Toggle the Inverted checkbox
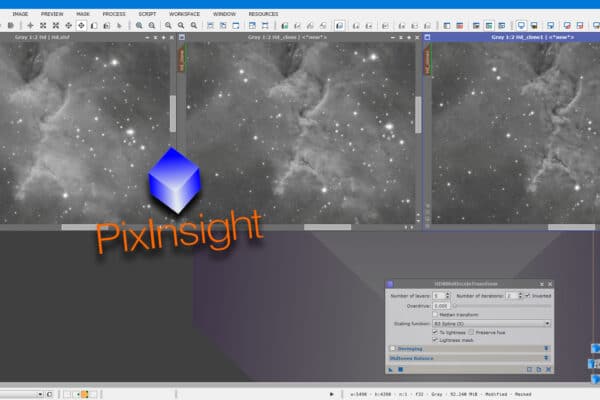Screen dimensions: 600x400 click(x=528, y=296)
